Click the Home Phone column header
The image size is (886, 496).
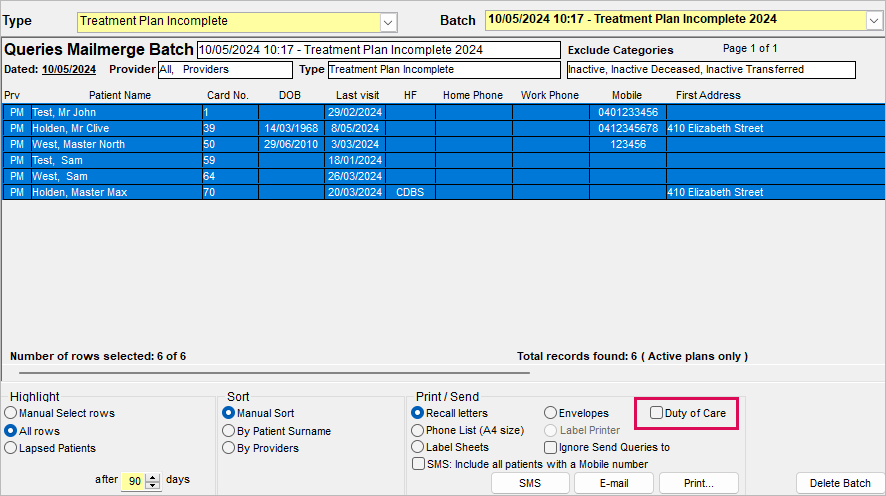(473, 95)
